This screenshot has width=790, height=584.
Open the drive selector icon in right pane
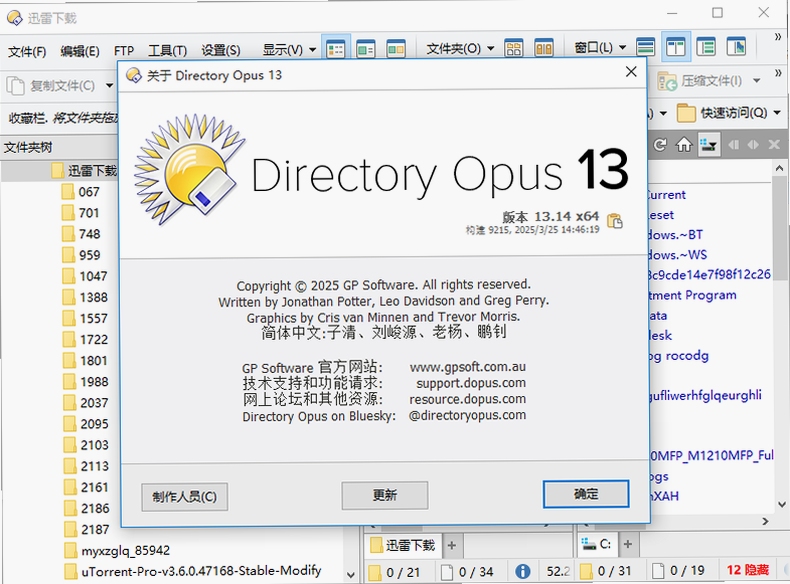tap(709, 145)
